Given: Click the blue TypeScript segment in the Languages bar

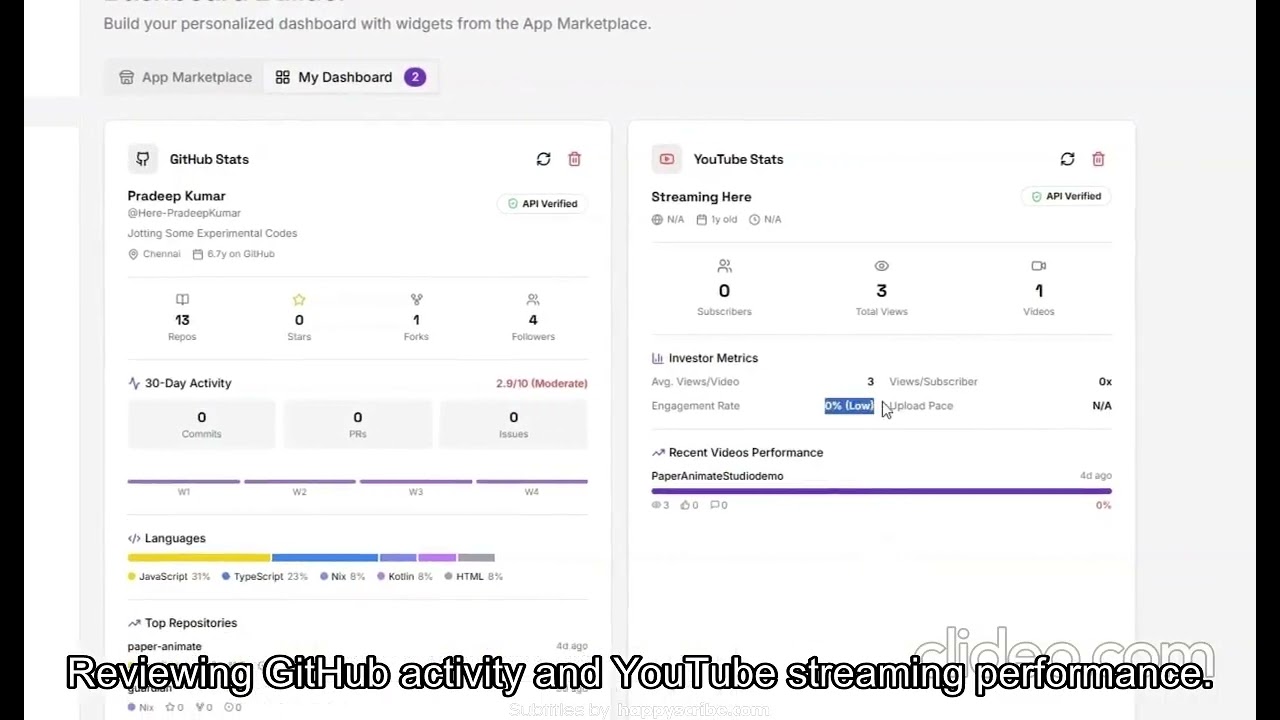Looking at the screenshot, I should pyautogui.click(x=325, y=558).
